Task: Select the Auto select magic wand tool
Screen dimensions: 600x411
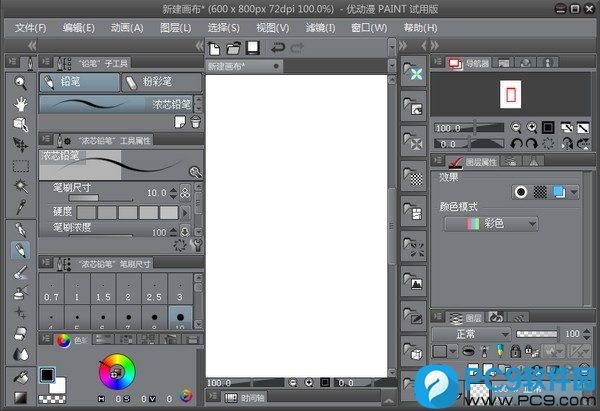Action: (20, 186)
